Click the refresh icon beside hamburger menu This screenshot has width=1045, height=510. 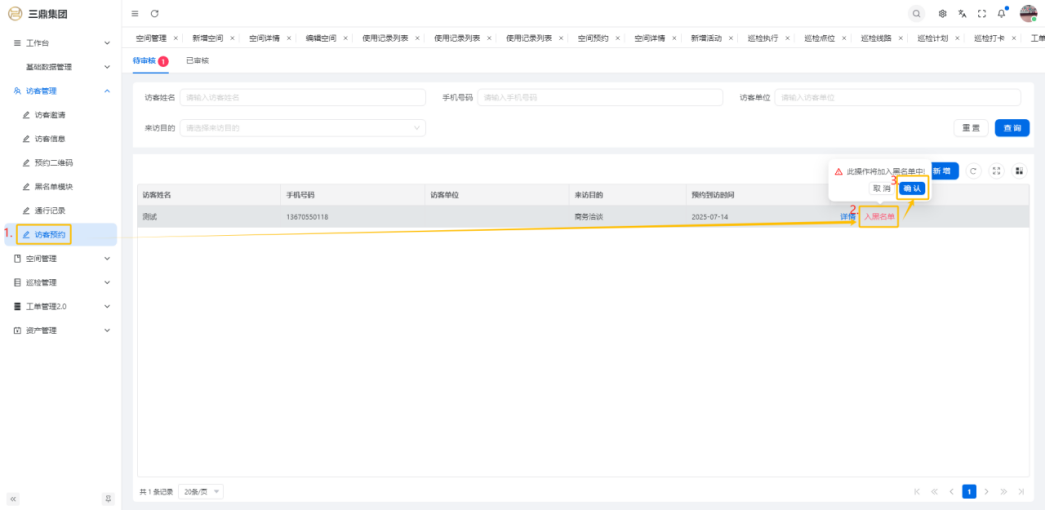coord(155,13)
